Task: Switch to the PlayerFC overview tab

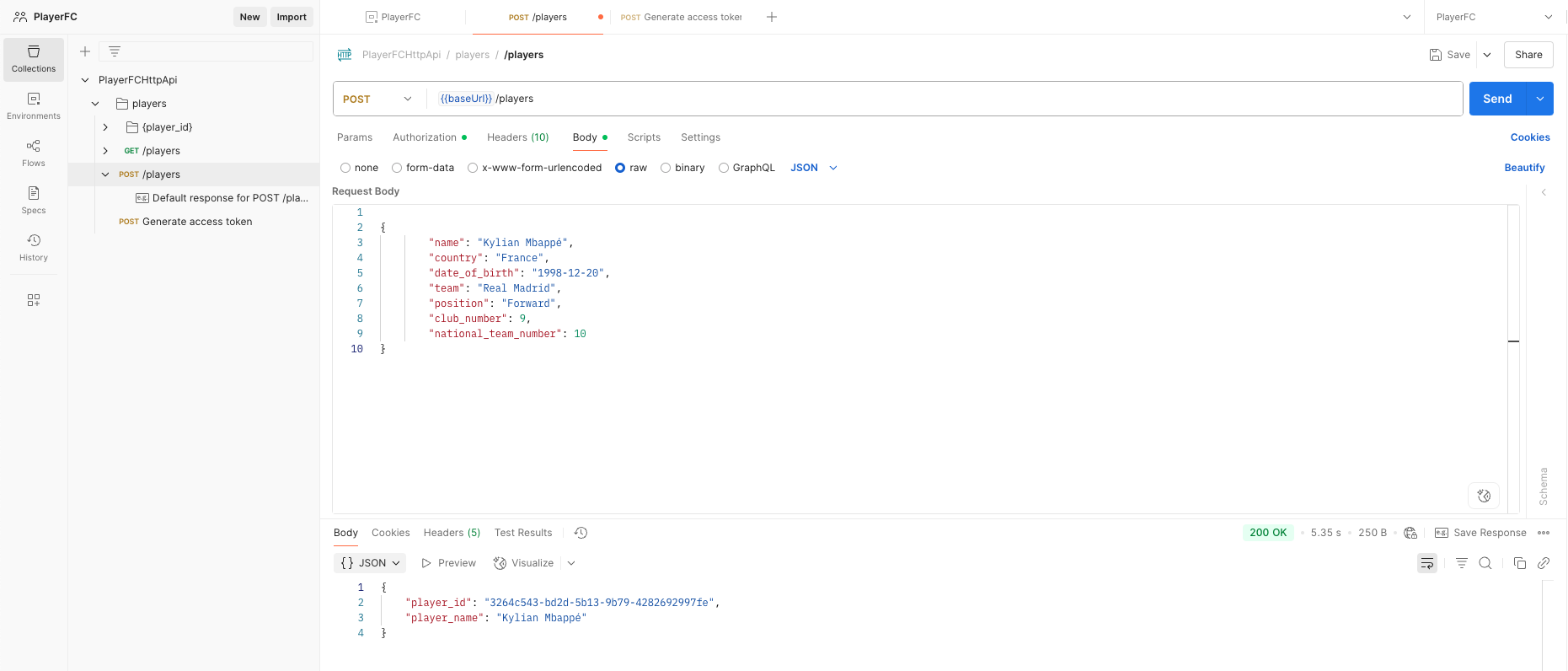Action: [x=393, y=17]
